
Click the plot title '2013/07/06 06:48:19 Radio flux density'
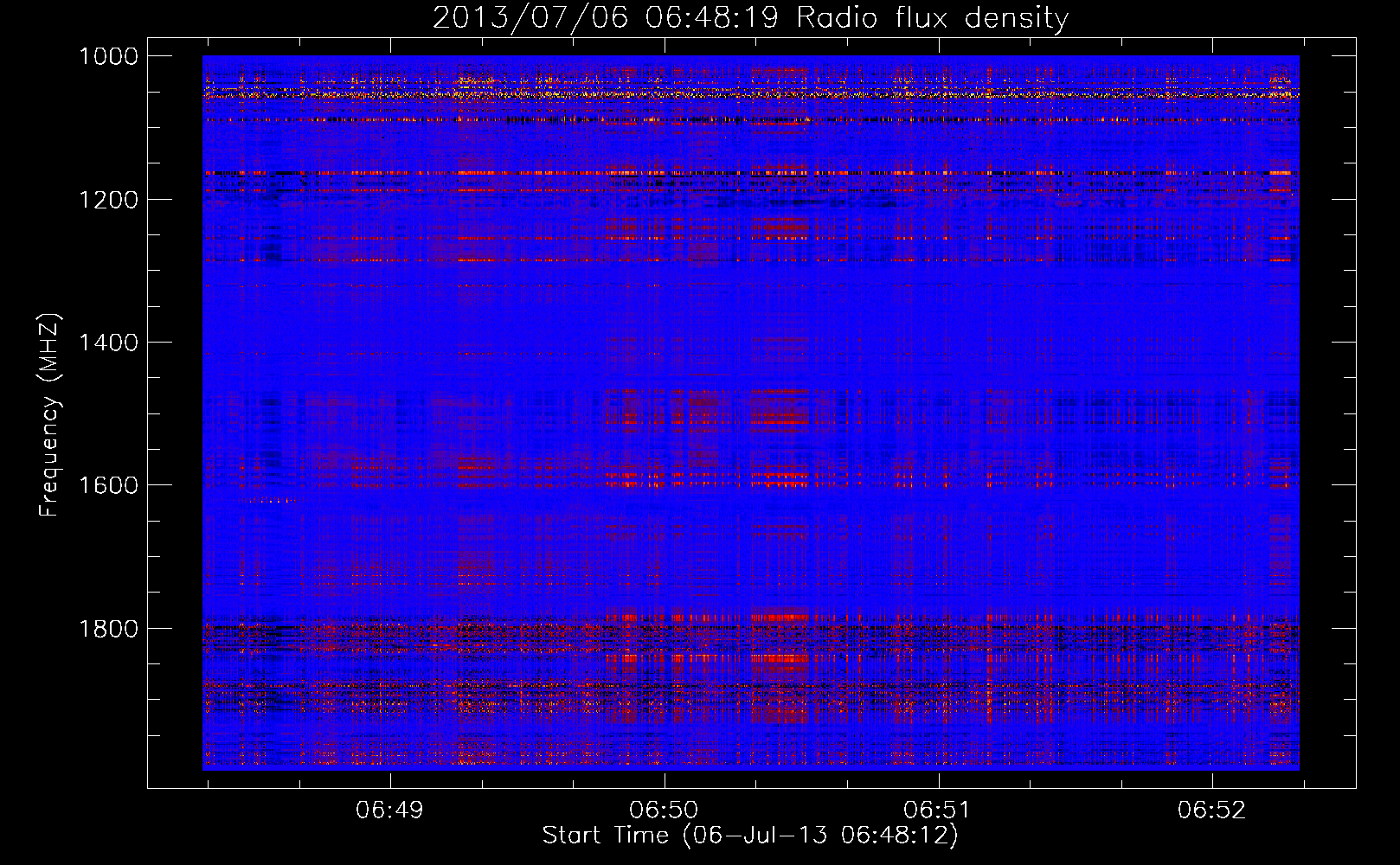[750, 17]
